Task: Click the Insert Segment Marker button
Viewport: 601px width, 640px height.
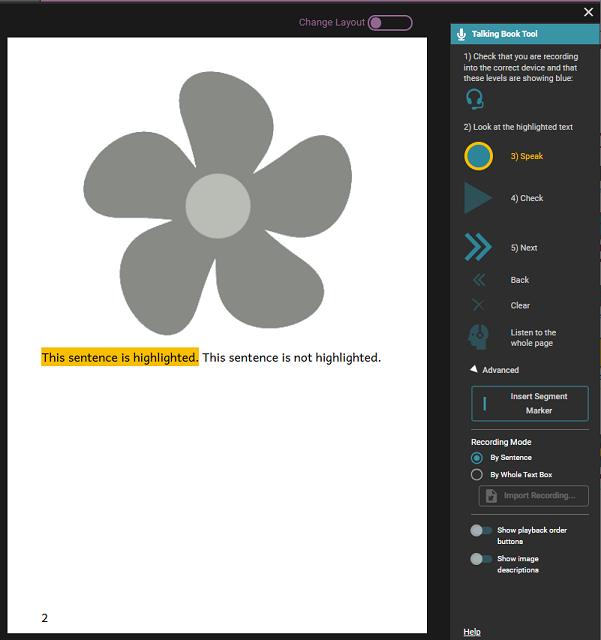Action: pos(530,404)
